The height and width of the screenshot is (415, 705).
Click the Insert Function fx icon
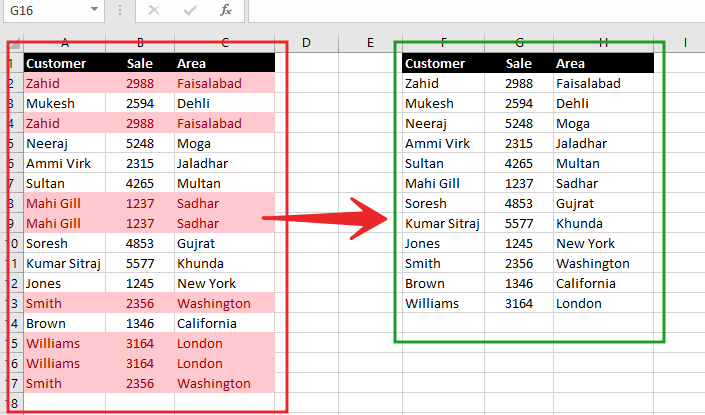(226, 10)
